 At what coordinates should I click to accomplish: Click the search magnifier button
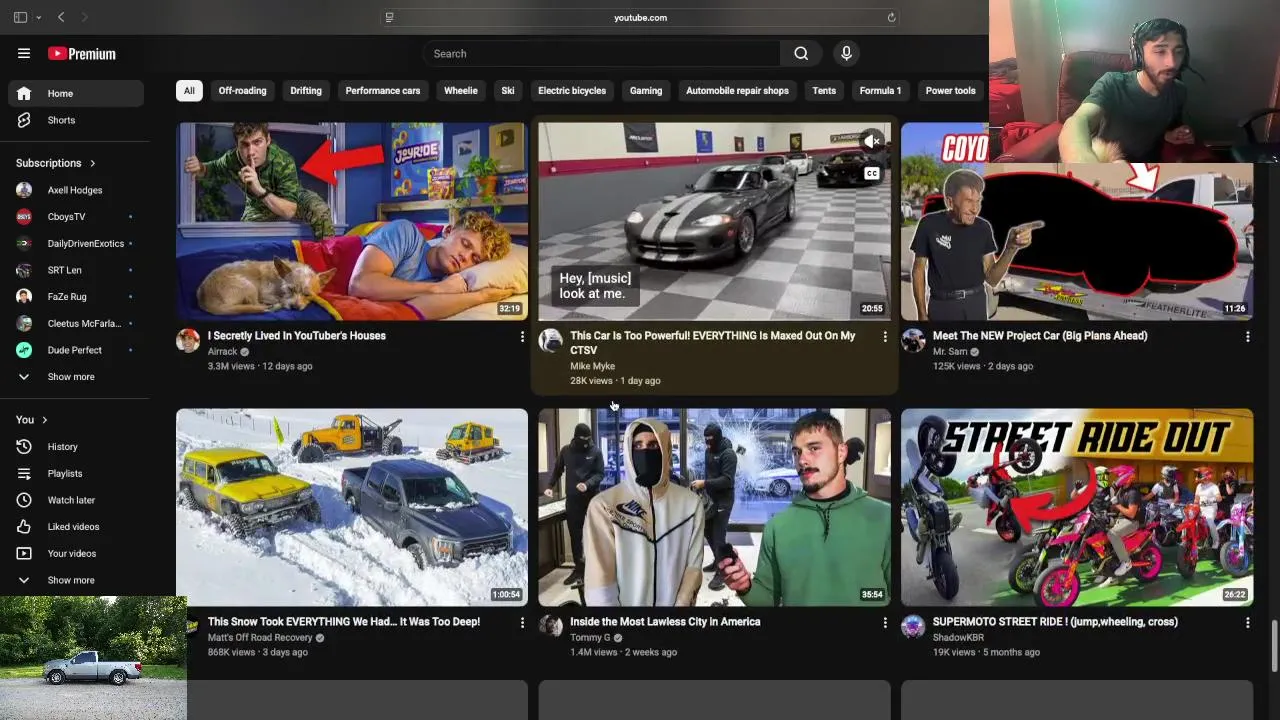click(801, 54)
